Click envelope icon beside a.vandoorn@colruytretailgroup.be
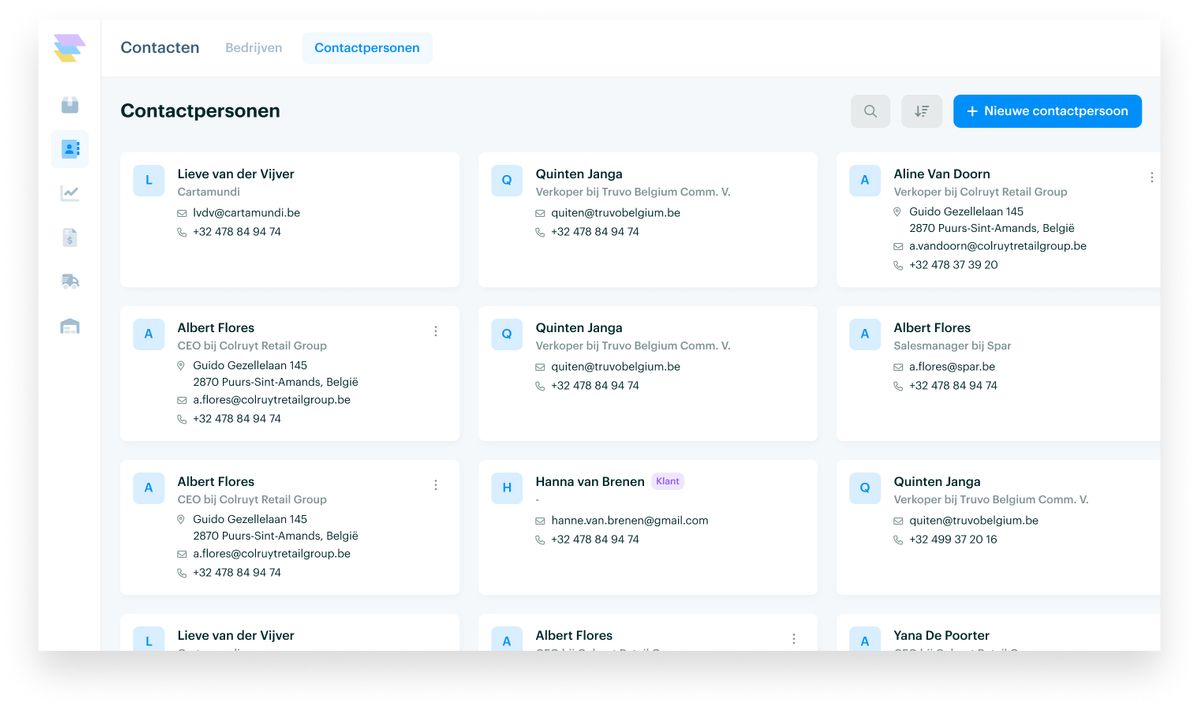The image size is (1200, 710). [898, 246]
